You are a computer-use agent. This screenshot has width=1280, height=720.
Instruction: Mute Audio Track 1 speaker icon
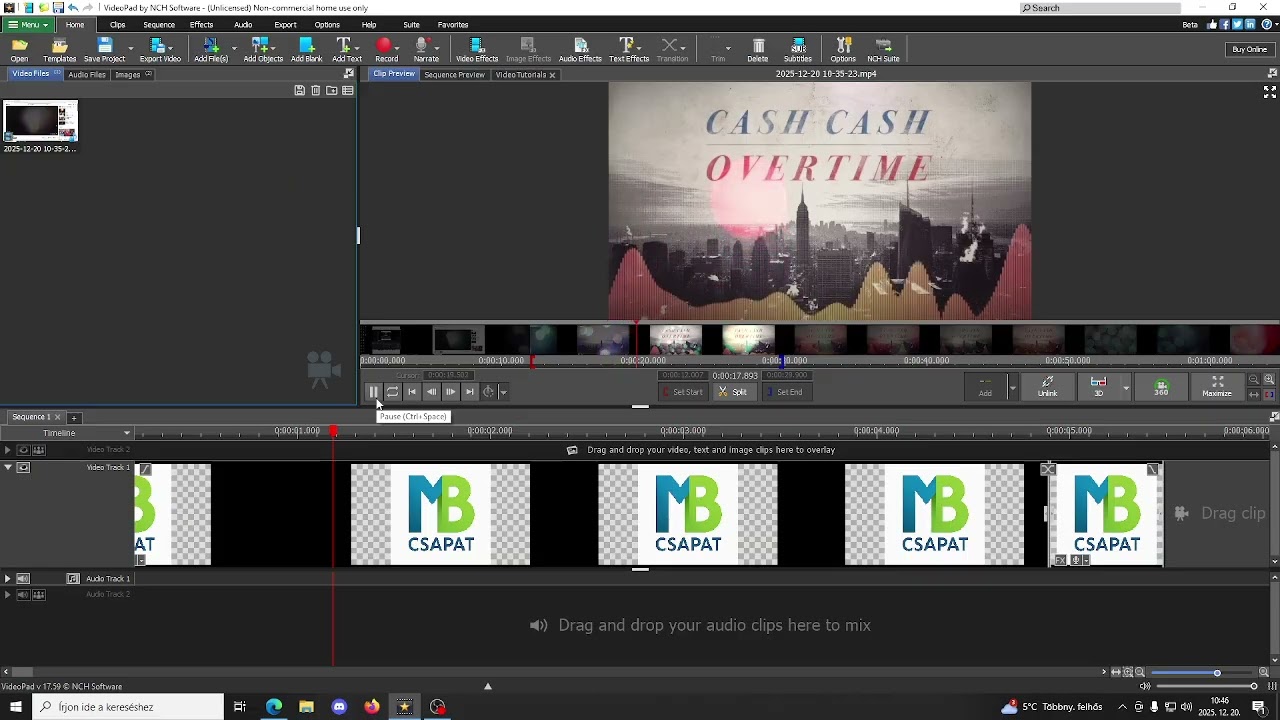pyautogui.click(x=23, y=578)
